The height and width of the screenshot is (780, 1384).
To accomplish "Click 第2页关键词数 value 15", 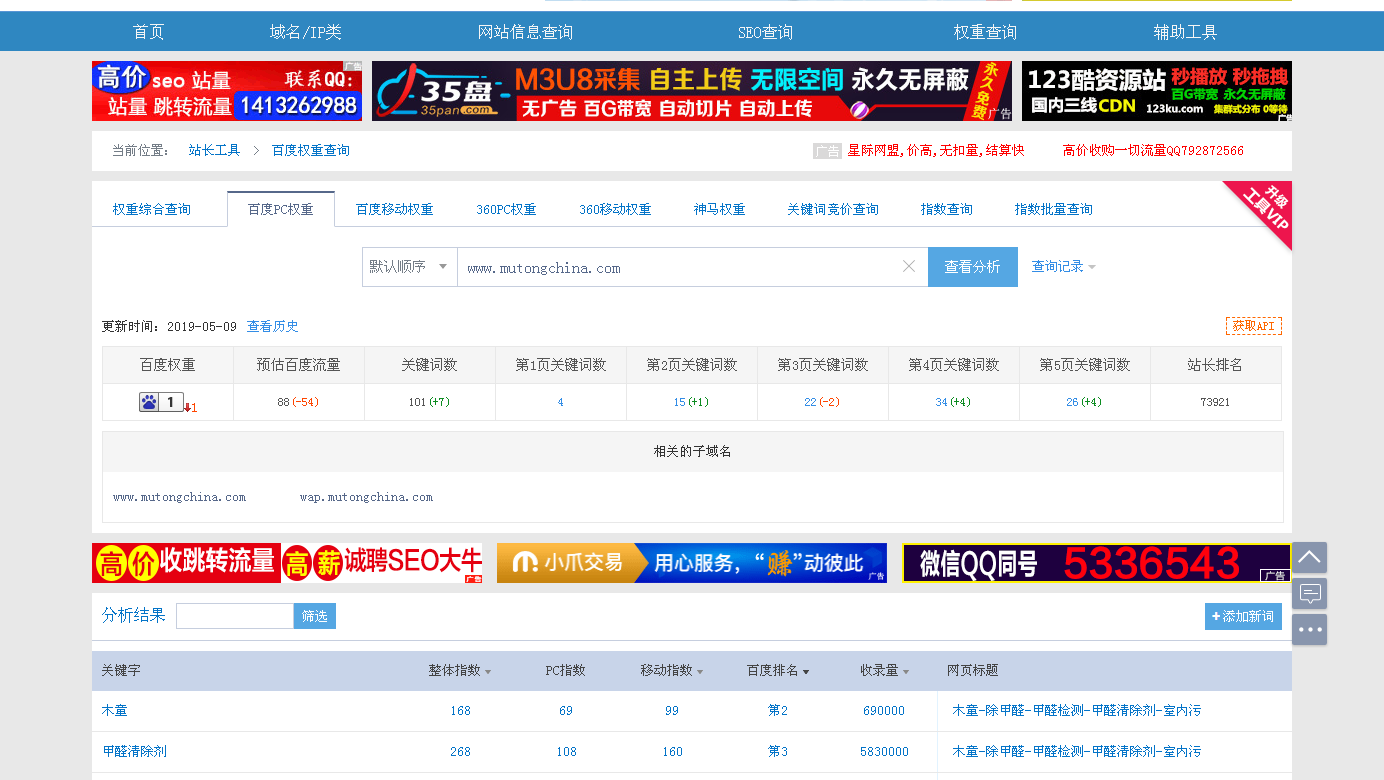I will pos(680,402).
